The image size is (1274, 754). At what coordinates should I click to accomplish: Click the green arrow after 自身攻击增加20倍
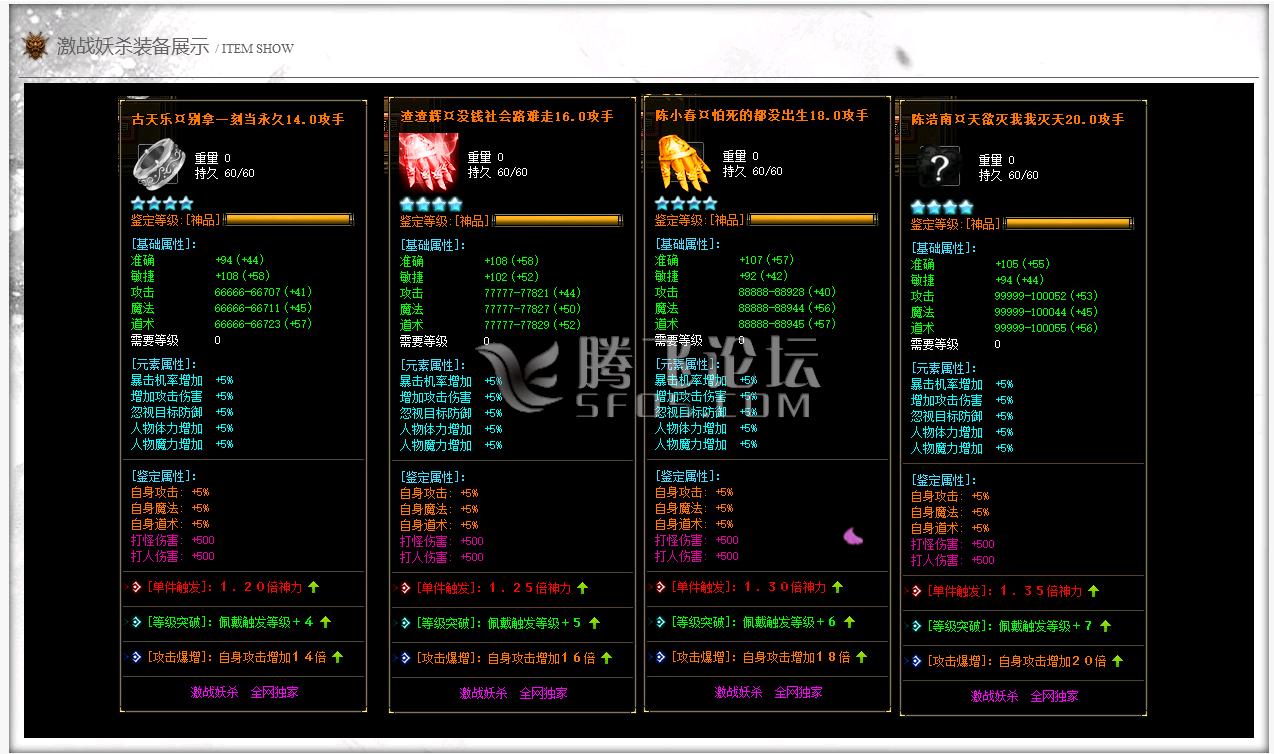point(1117,661)
